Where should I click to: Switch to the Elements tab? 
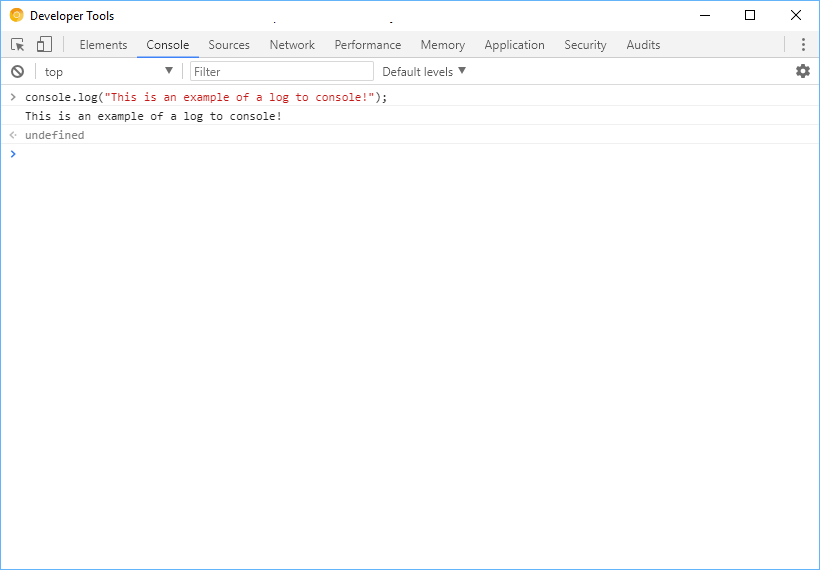(x=103, y=45)
